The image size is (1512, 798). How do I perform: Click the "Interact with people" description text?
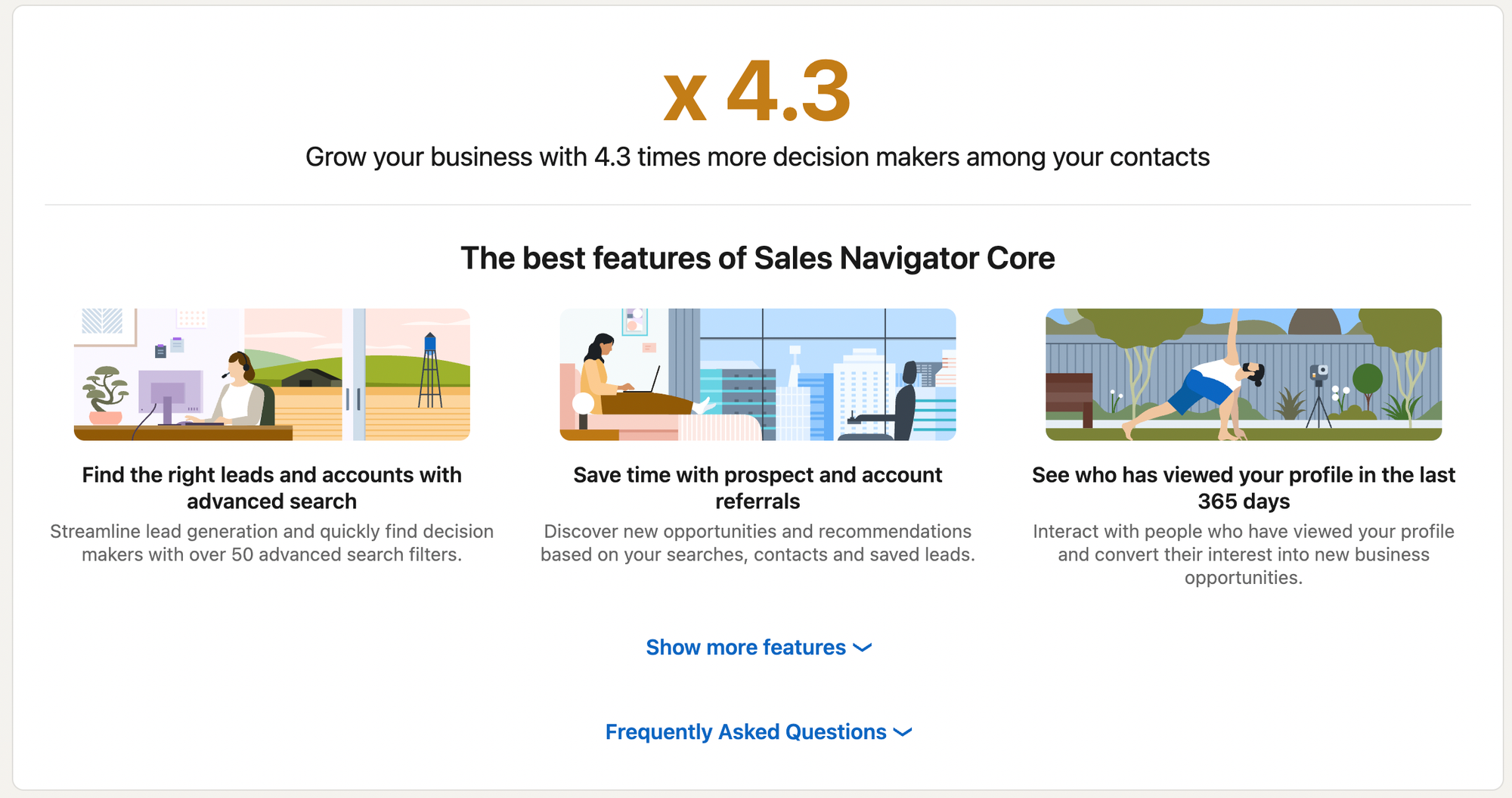click(x=1244, y=554)
